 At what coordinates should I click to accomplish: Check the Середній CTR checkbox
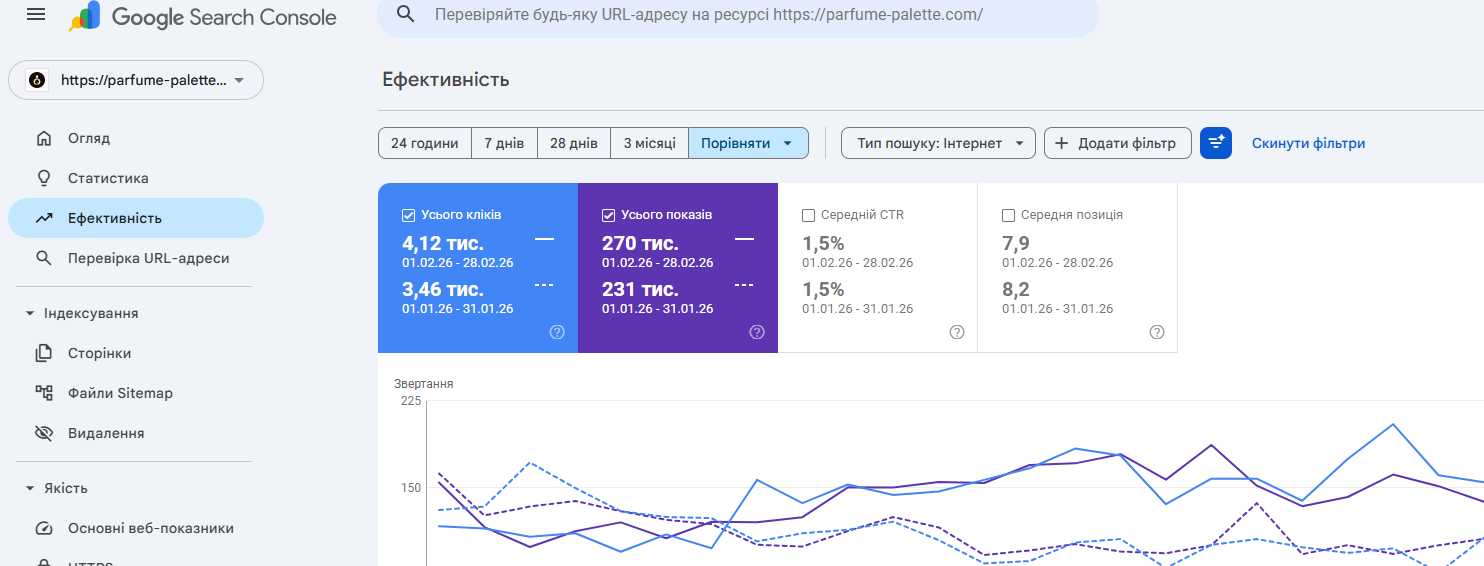808,215
